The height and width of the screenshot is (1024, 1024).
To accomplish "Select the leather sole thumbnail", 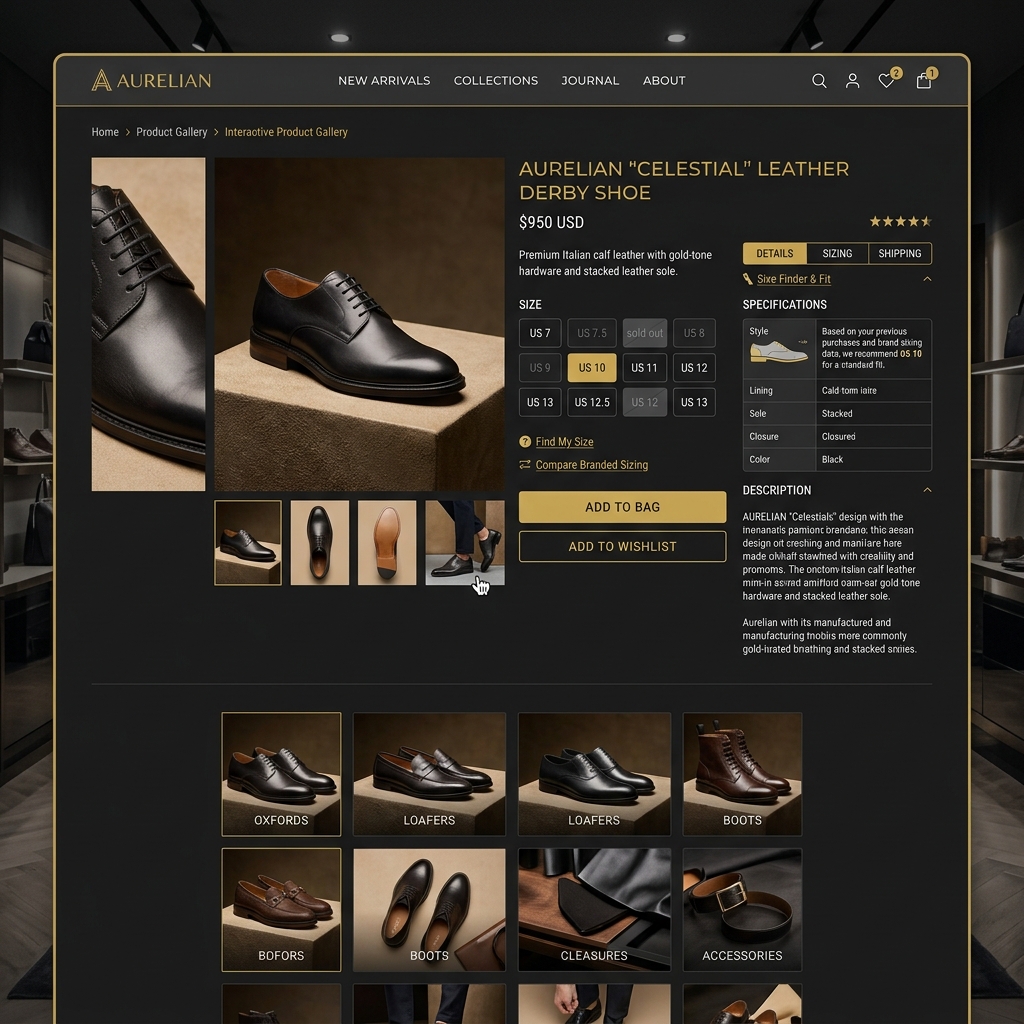I will click(x=387, y=543).
